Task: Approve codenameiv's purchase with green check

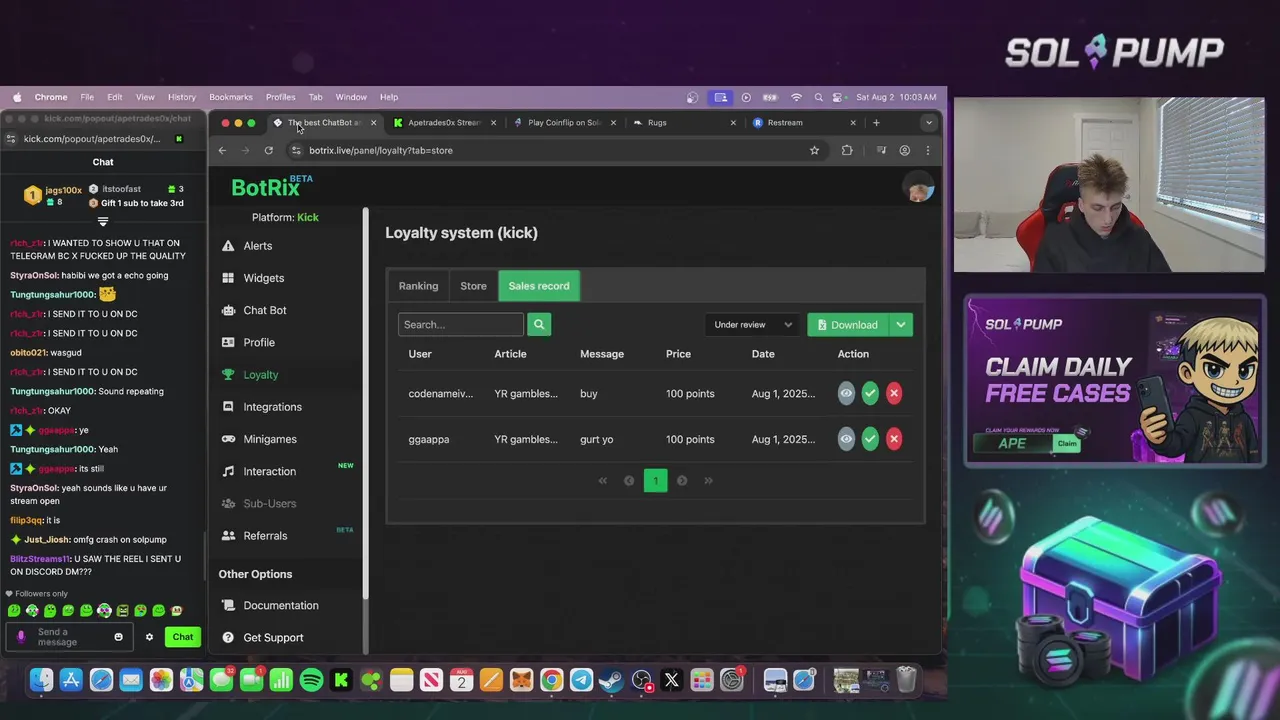Action: pyautogui.click(x=870, y=393)
